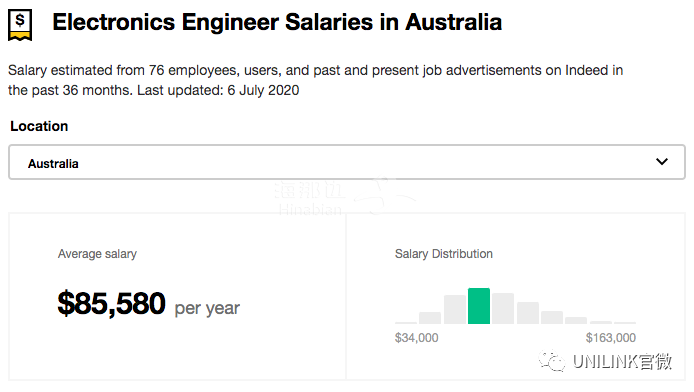Click the Hinabian watermark in center
Screen dimensions: 694x392
coord(310,200)
